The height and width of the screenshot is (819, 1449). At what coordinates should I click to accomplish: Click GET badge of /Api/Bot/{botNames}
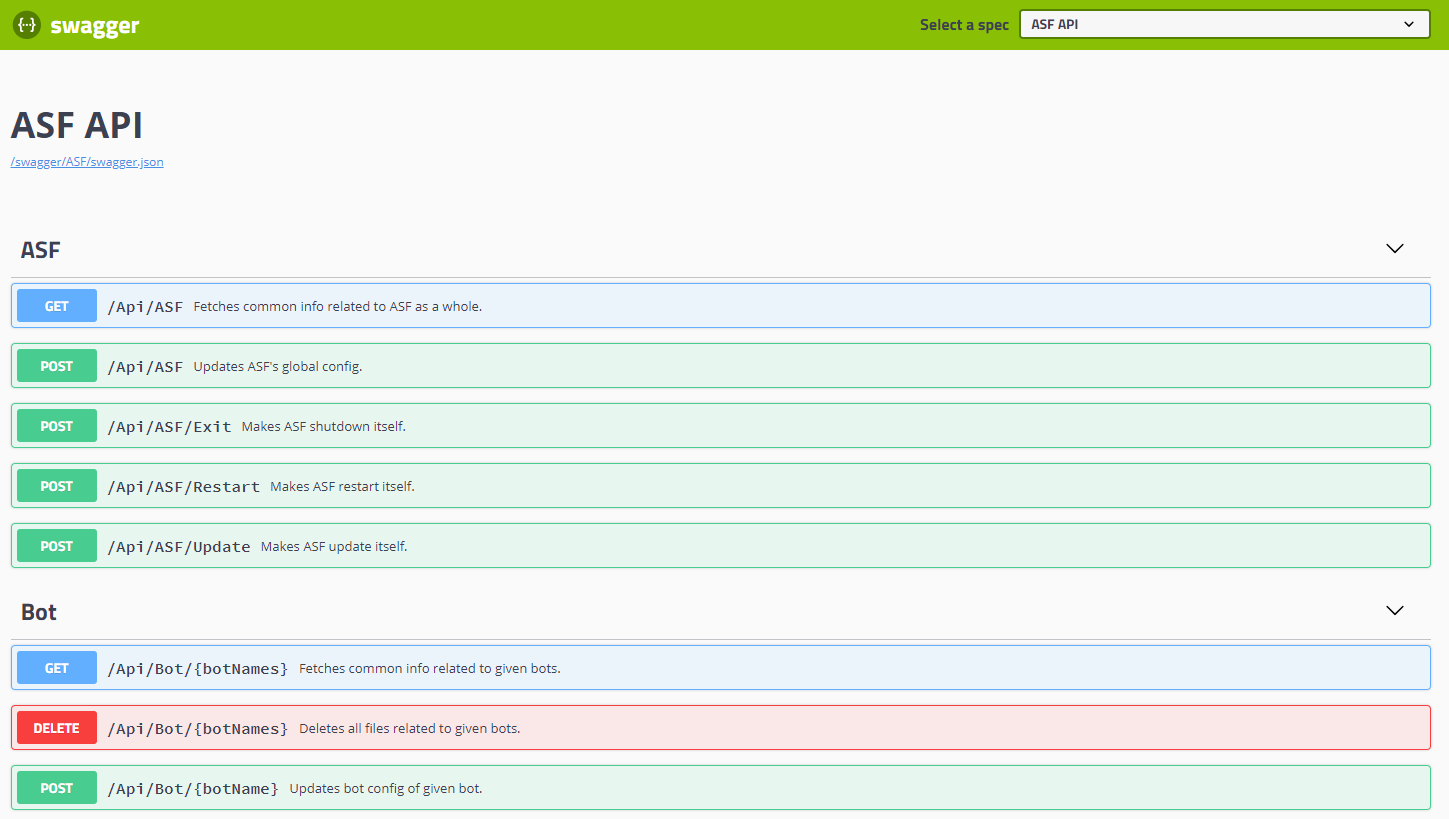[57, 668]
